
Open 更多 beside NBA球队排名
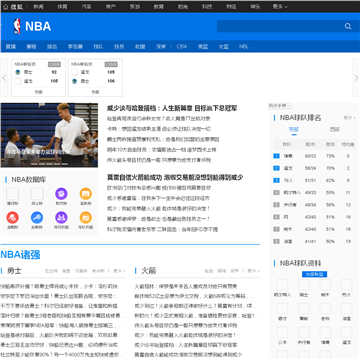(x=350, y=118)
